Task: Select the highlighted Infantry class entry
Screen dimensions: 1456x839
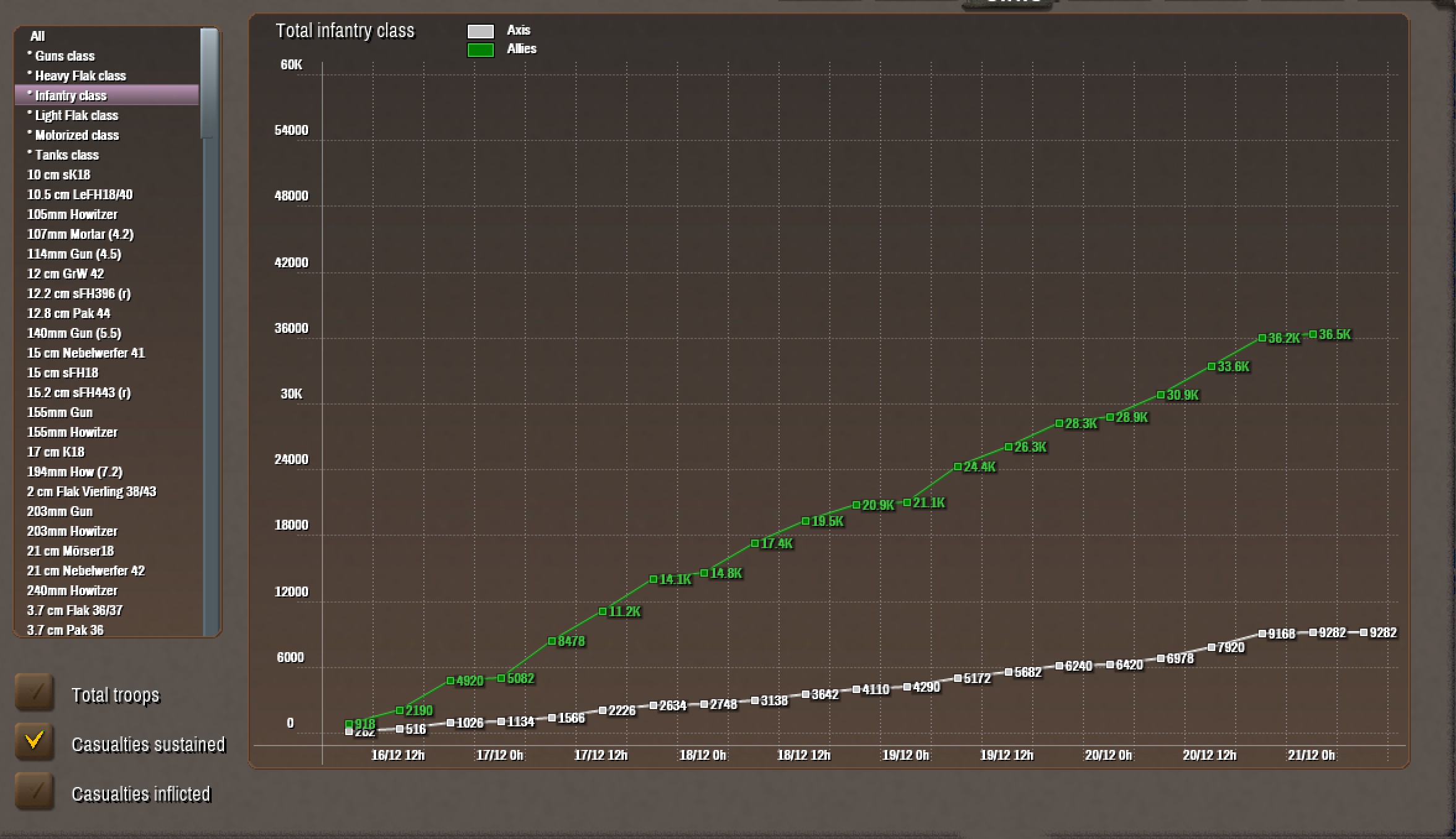Action: click(71, 95)
